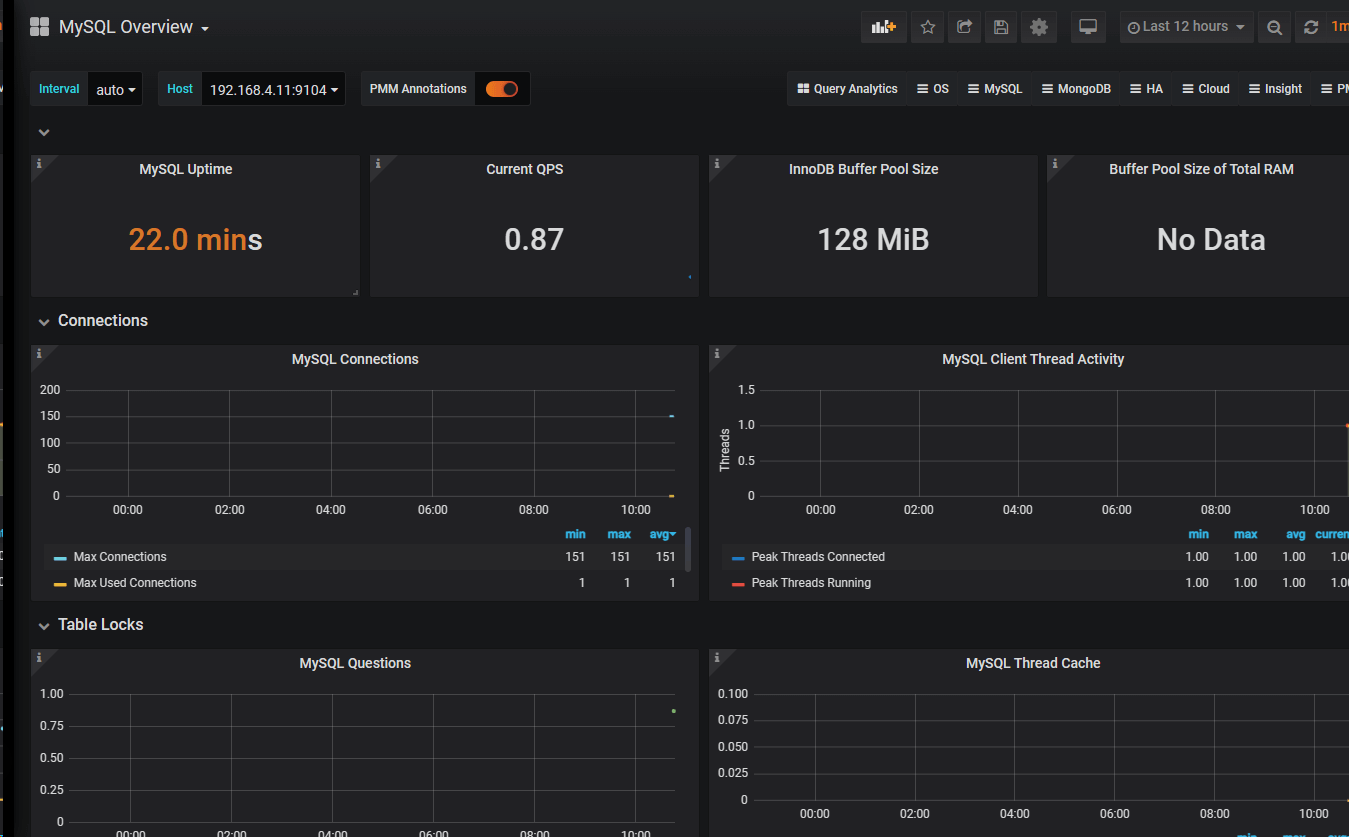
Task: Expand the untitled top row chevron
Action: (44, 132)
